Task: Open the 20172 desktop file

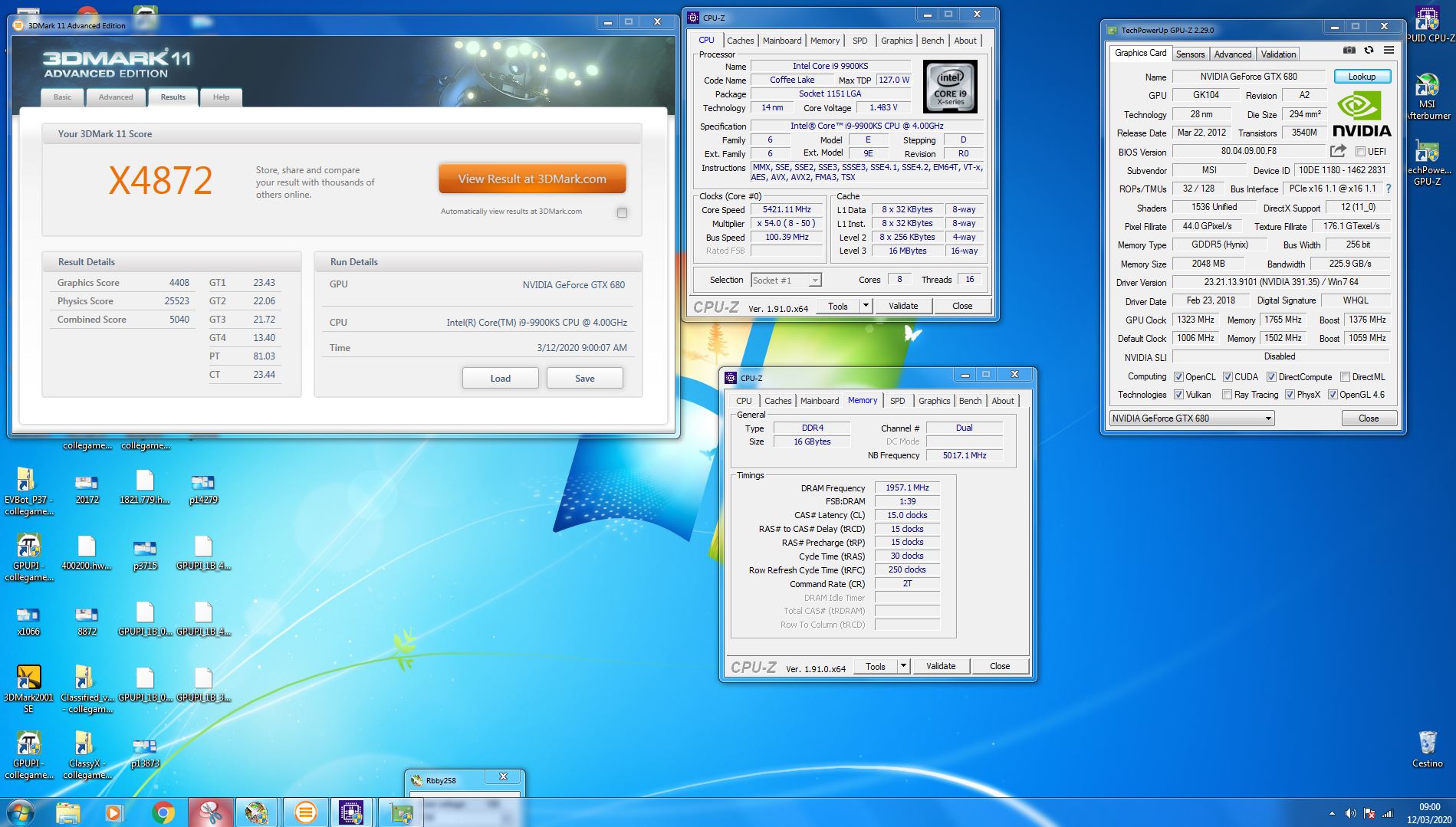Action: click(87, 488)
